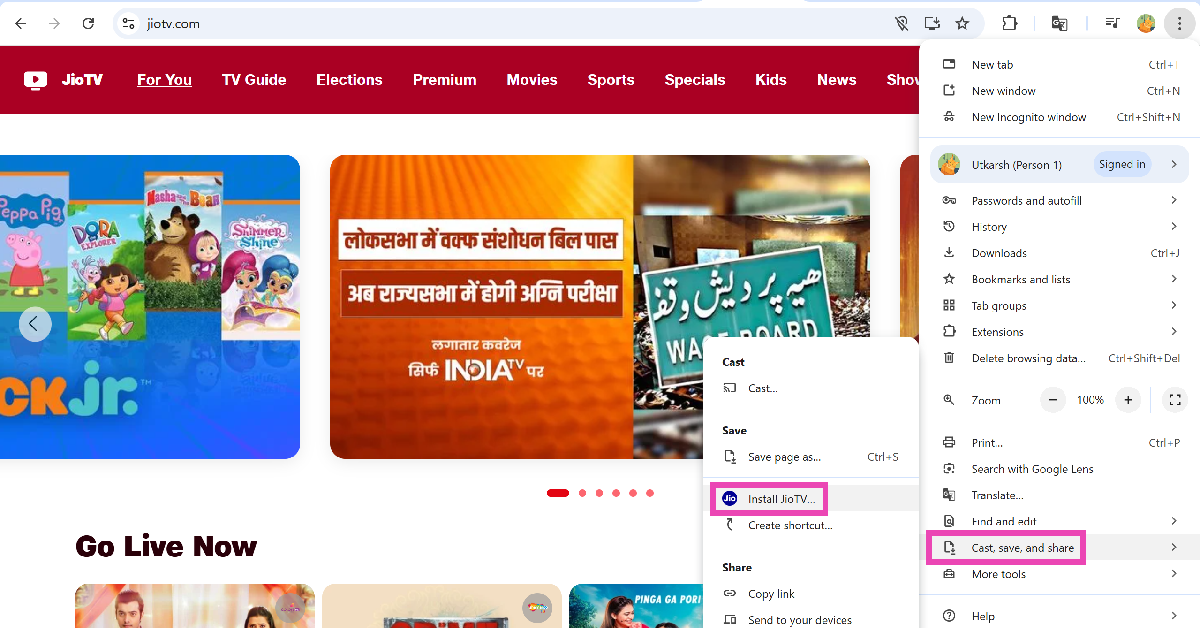Go to the Kids section
Image resolution: width=1200 pixels, height=628 pixels.
click(x=771, y=80)
